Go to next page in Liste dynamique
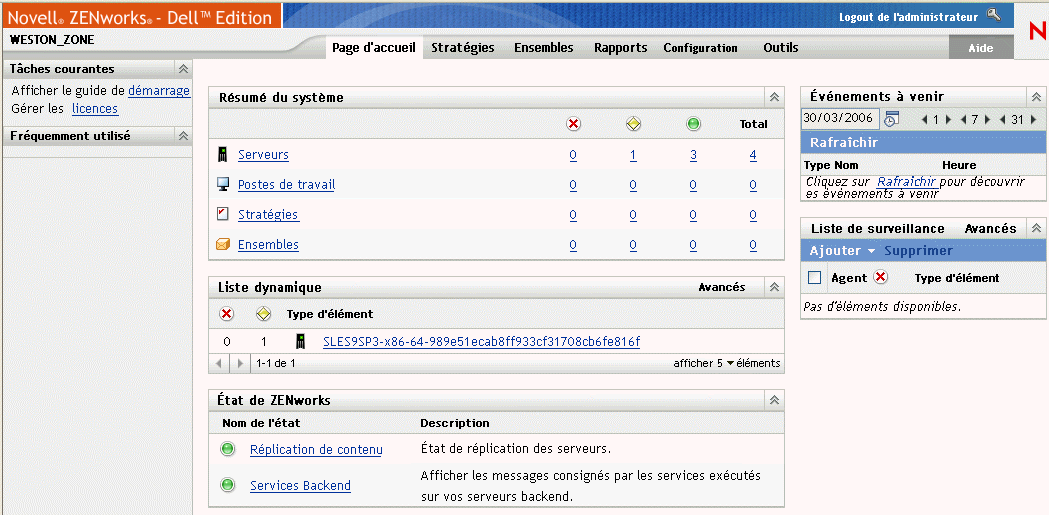Screen dimensions: 1049x515 click(x=241, y=364)
